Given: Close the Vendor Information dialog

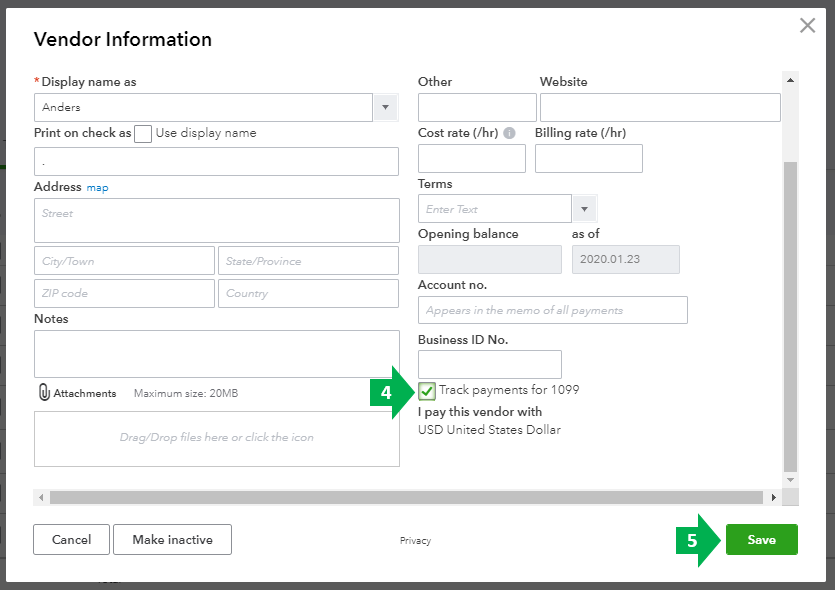Looking at the screenshot, I should (808, 26).
